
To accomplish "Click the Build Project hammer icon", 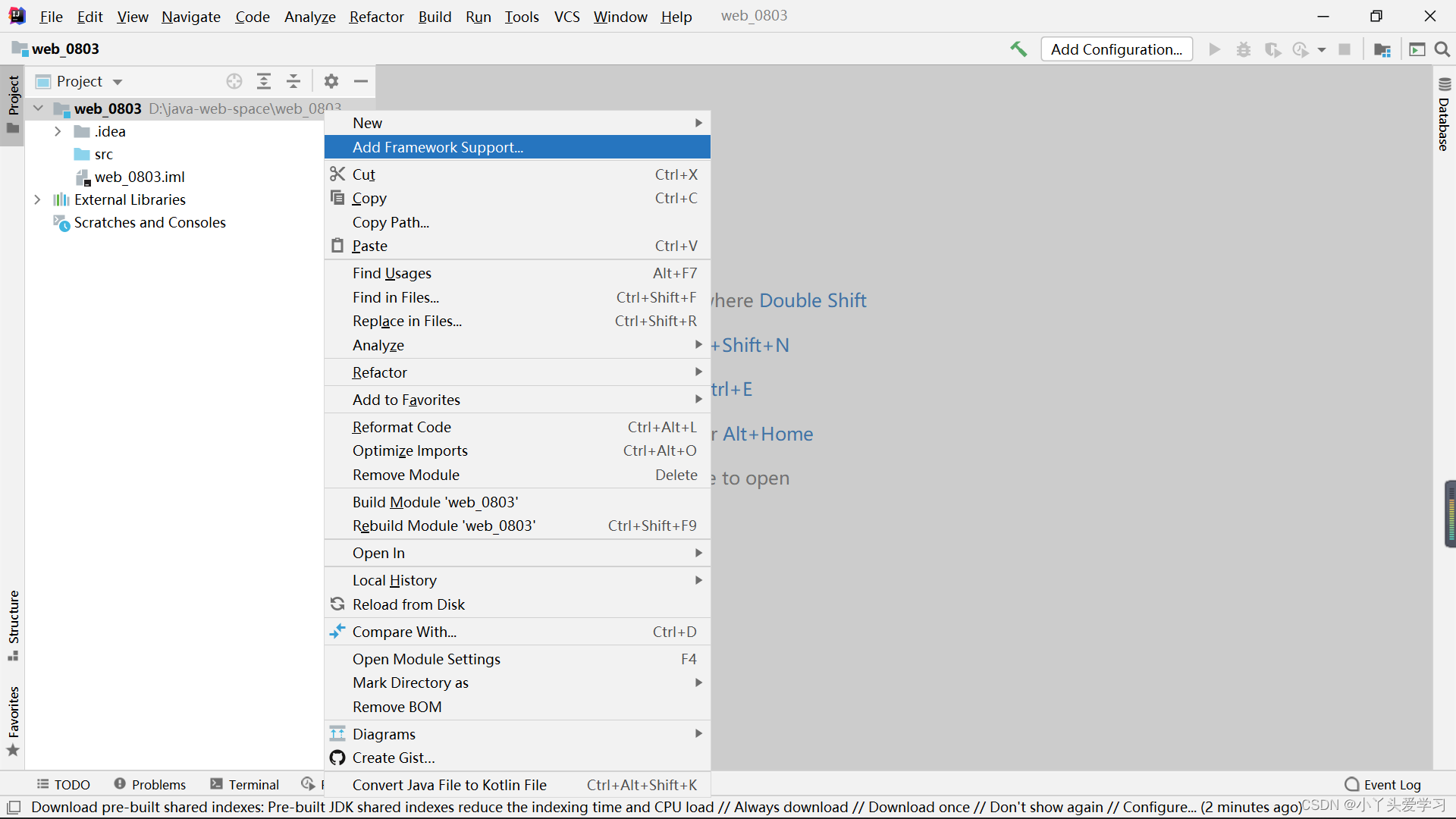I will (x=1018, y=49).
